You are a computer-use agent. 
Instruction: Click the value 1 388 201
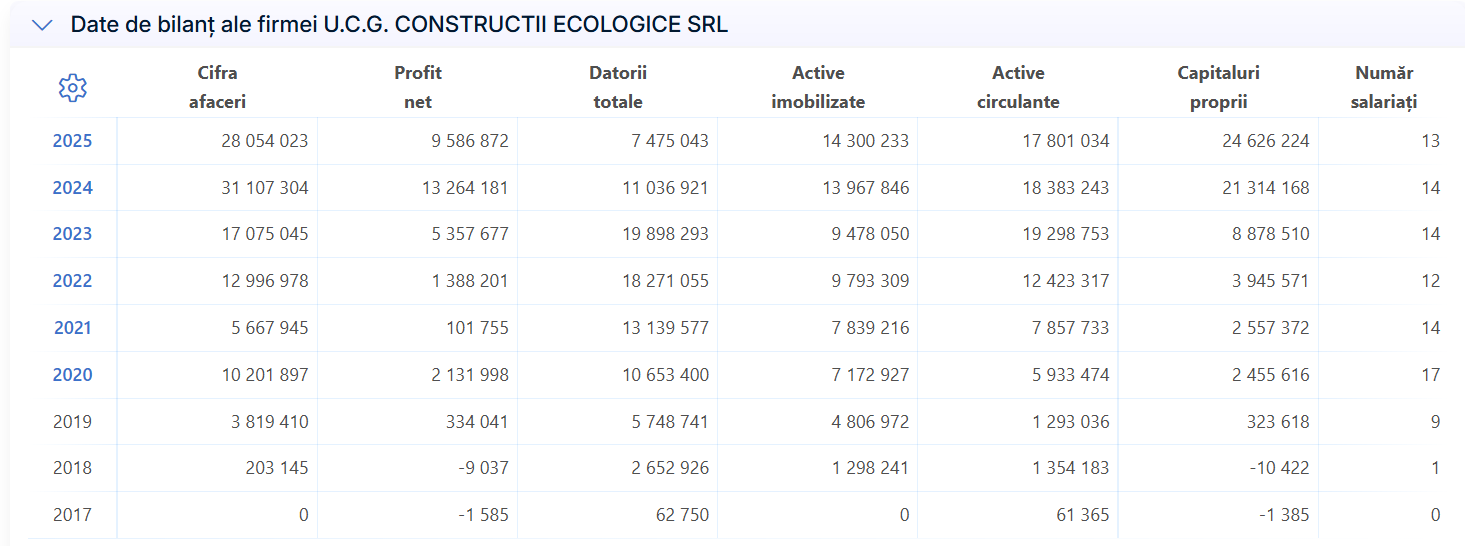point(470,281)
